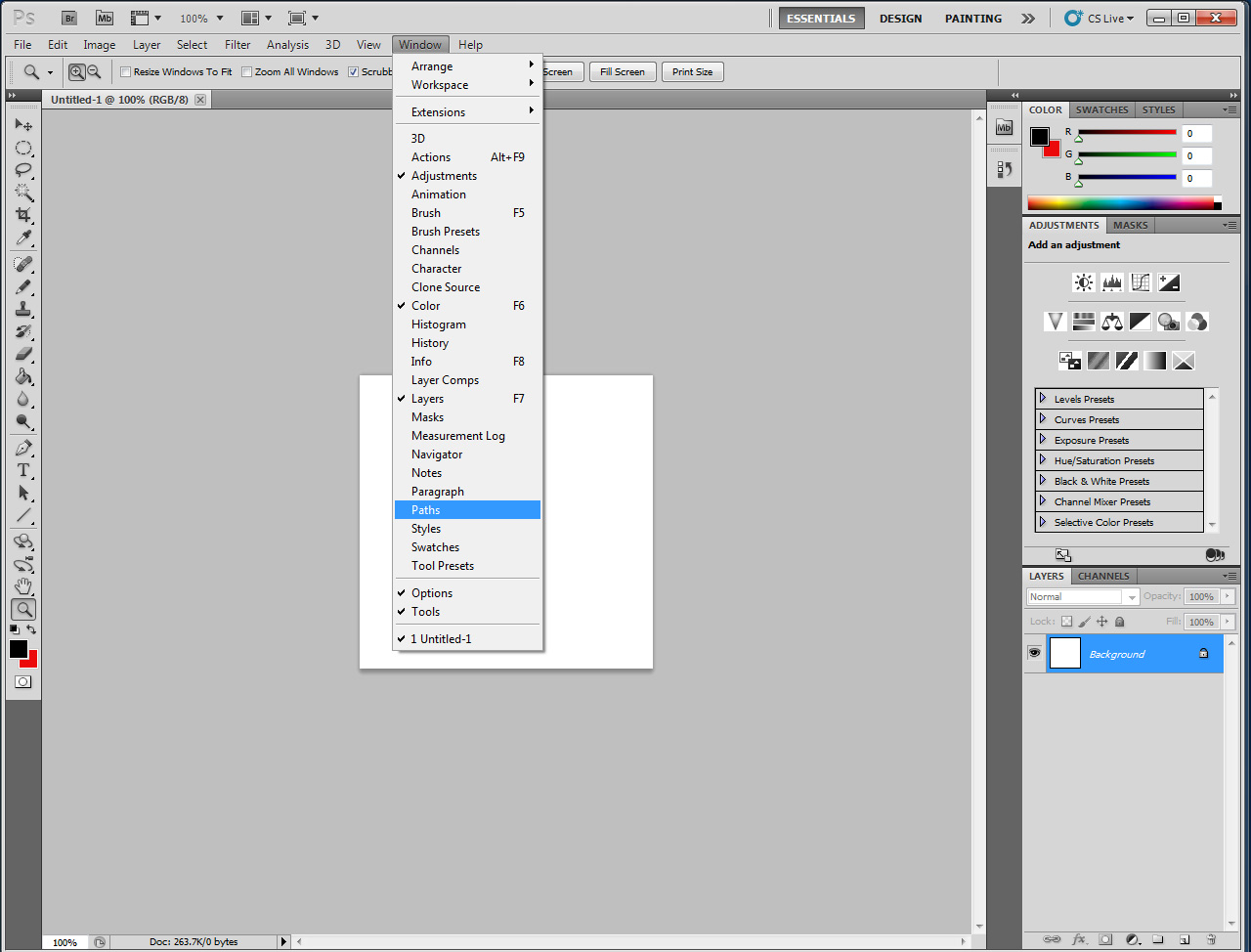Expand the Levels Presets list
This screenshot has height=952, width=1251.
[x=1043, y=399]
